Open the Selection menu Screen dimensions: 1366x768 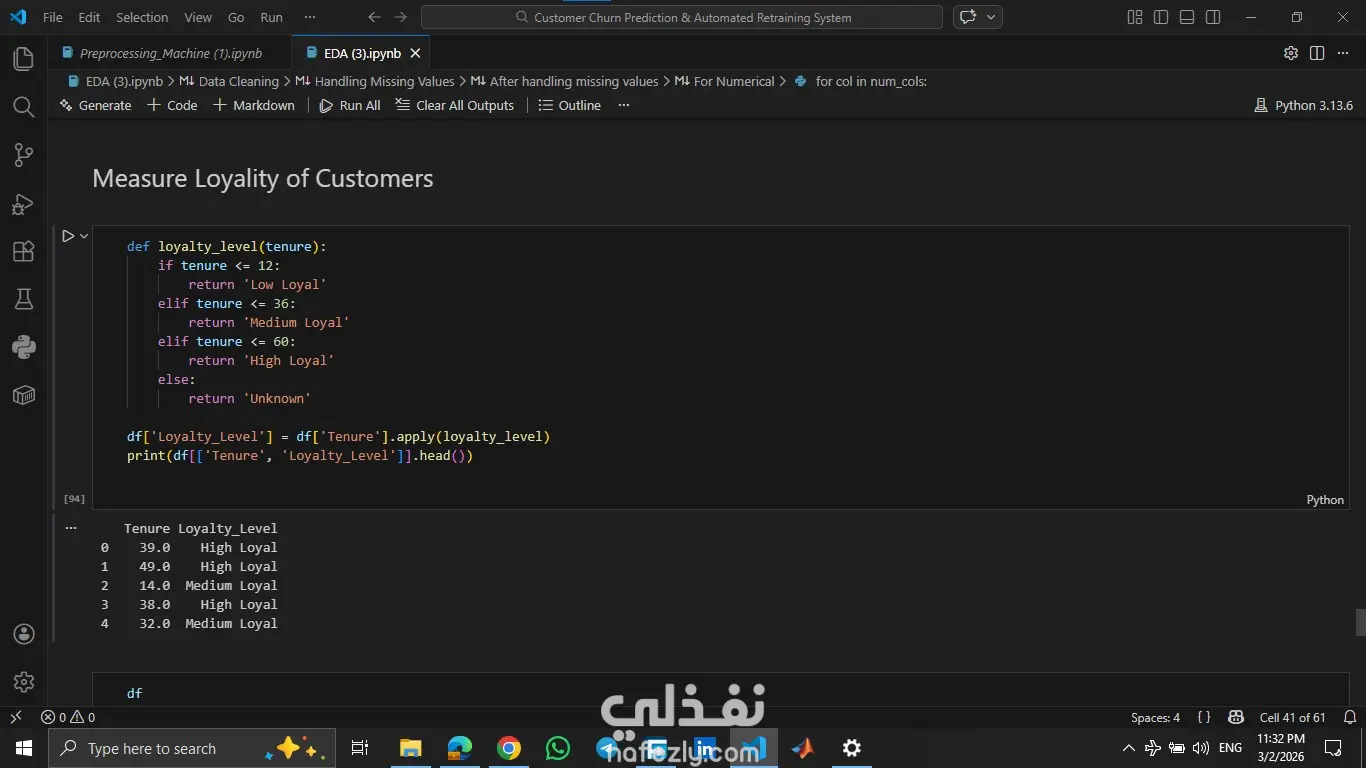point(142,17)
